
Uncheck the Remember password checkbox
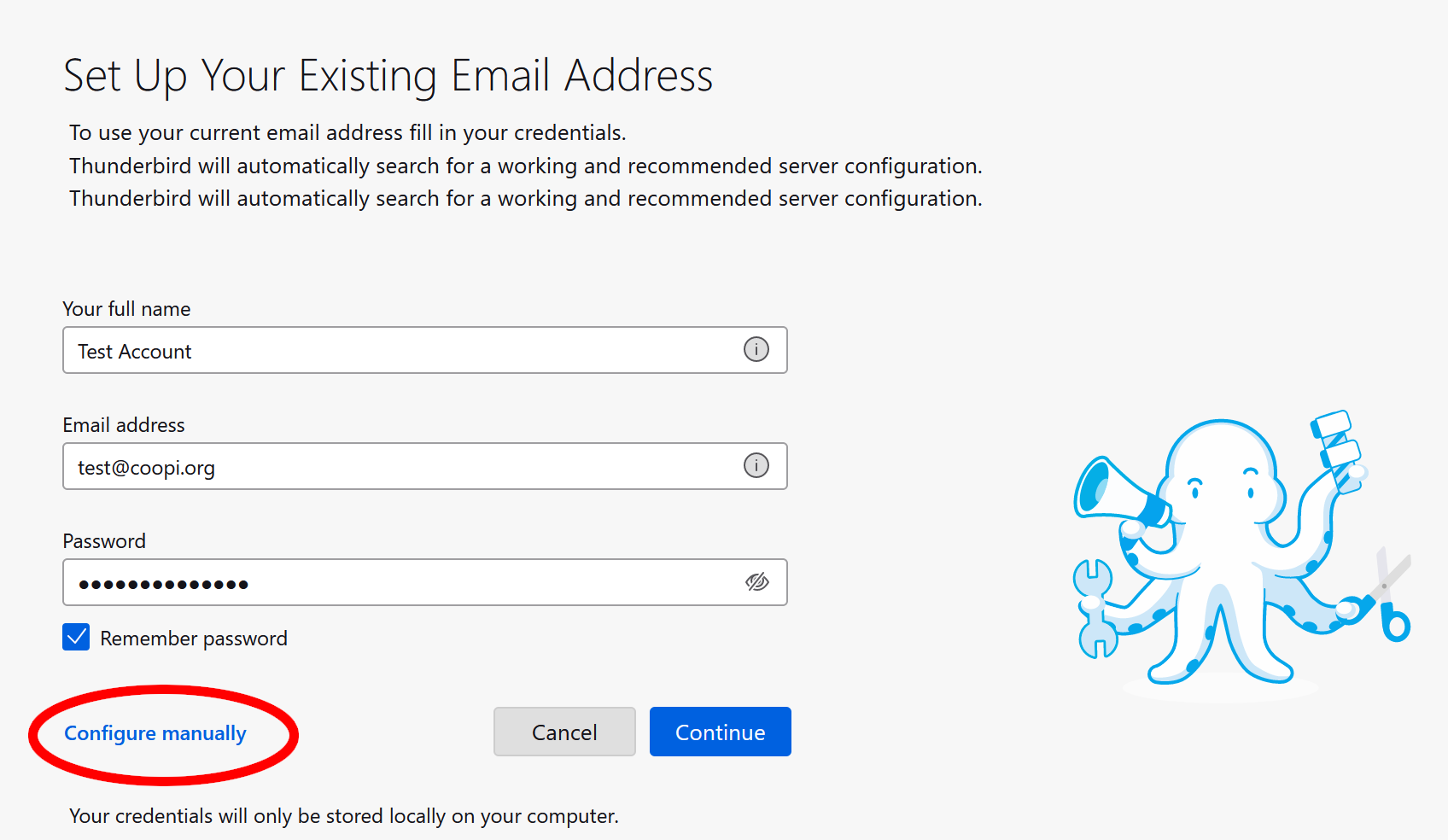[76, 637]
